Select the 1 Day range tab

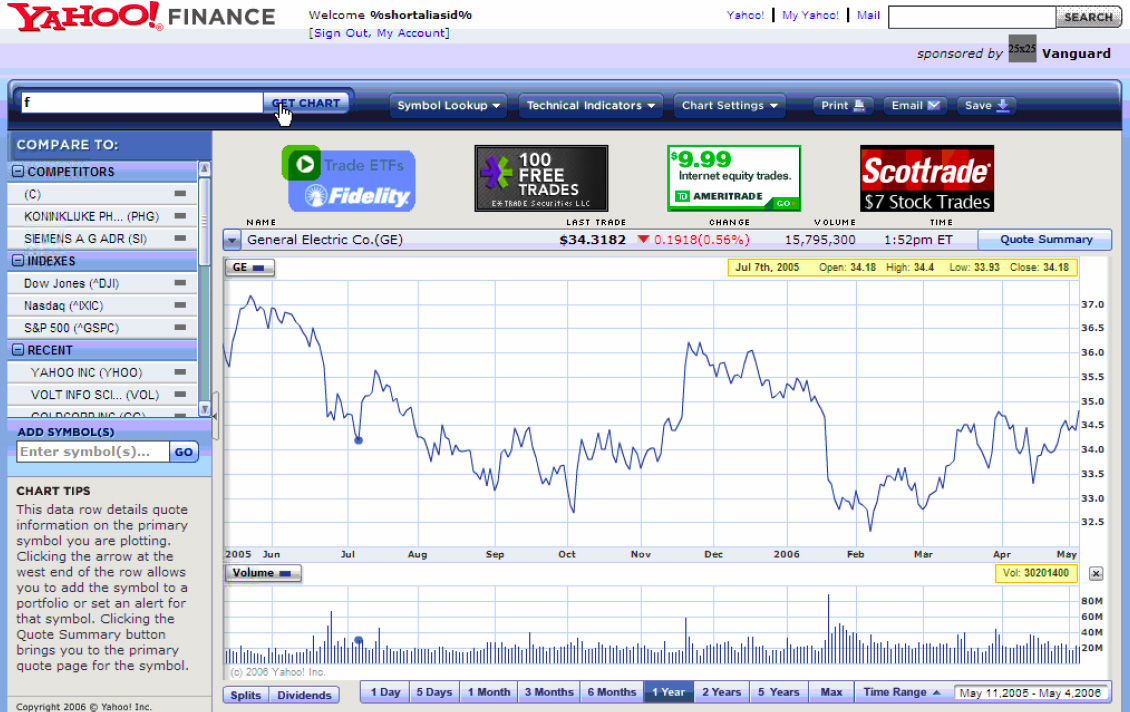(x=385, y=692)
